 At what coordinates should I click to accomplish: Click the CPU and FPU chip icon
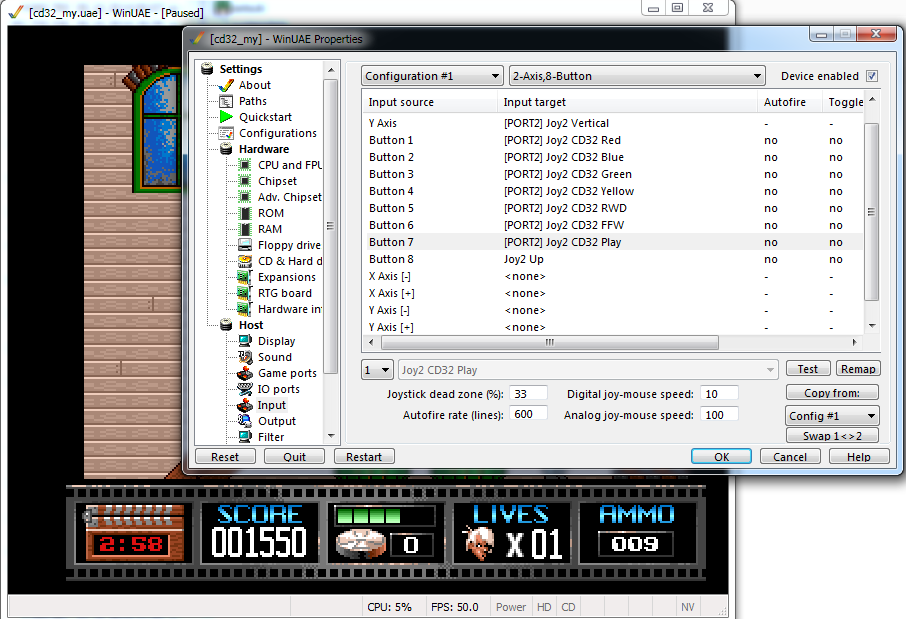(x=245, y=165)
